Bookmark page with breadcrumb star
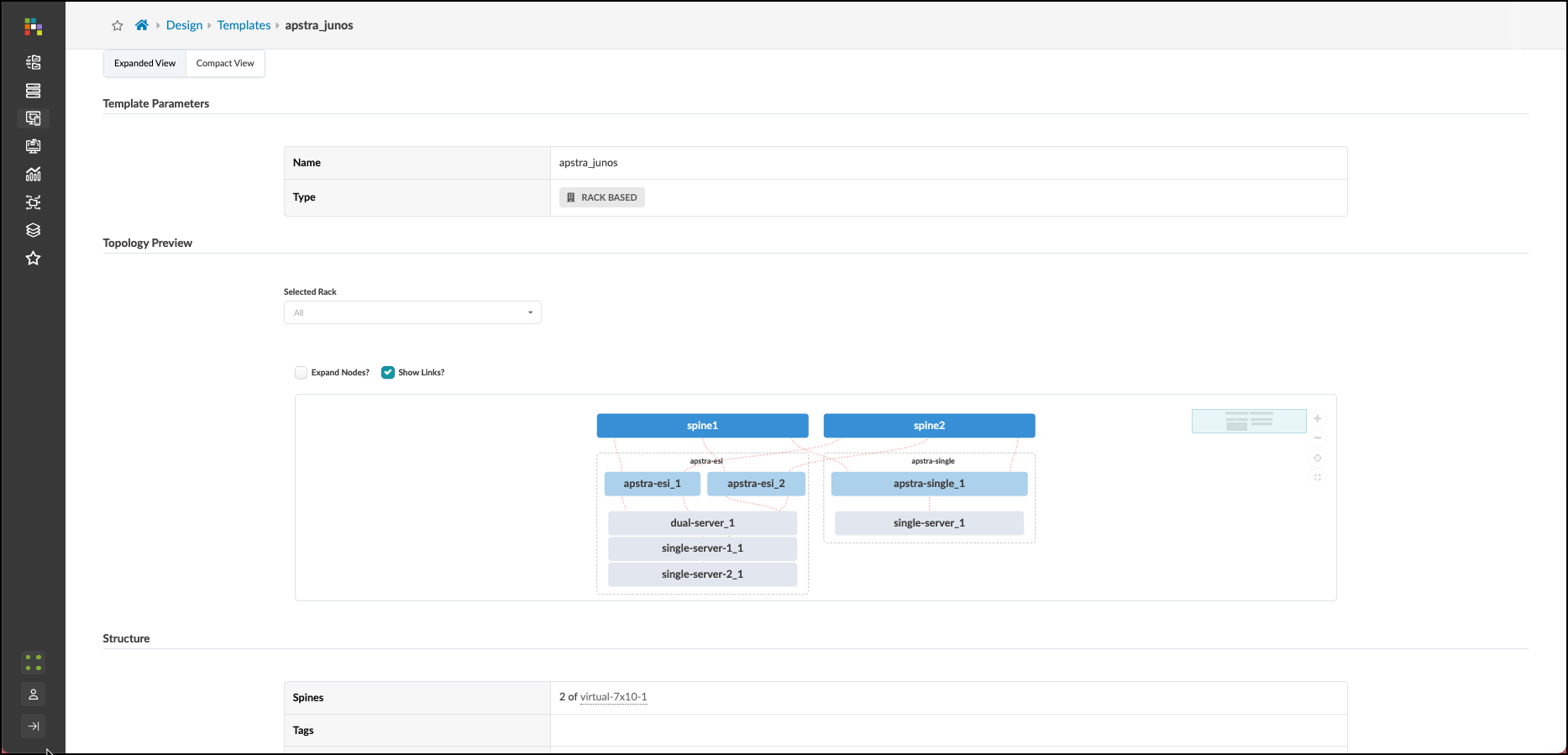Image resolution: width=1568 pixels, height=755 pixels. click(x=118, y=26)
